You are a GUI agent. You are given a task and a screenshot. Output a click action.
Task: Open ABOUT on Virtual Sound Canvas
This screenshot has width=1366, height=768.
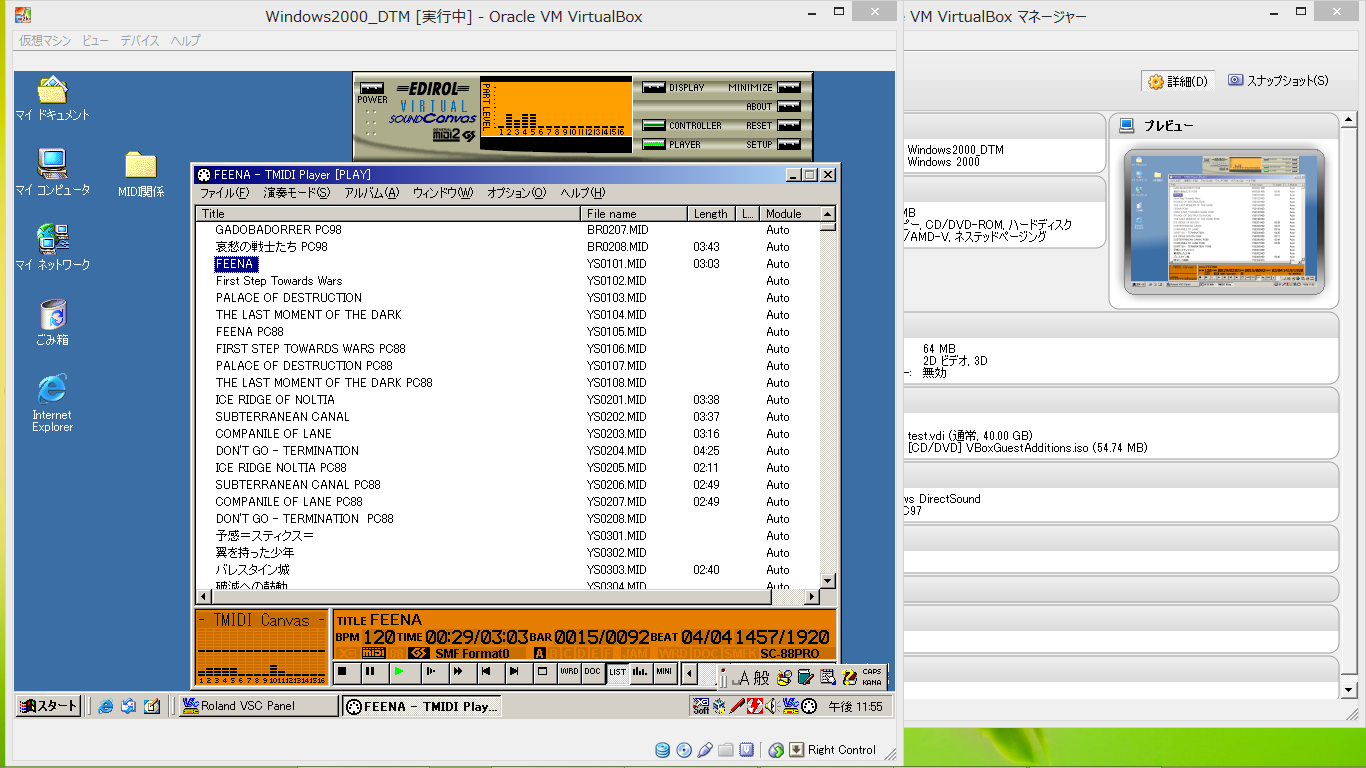pos(789,106)
